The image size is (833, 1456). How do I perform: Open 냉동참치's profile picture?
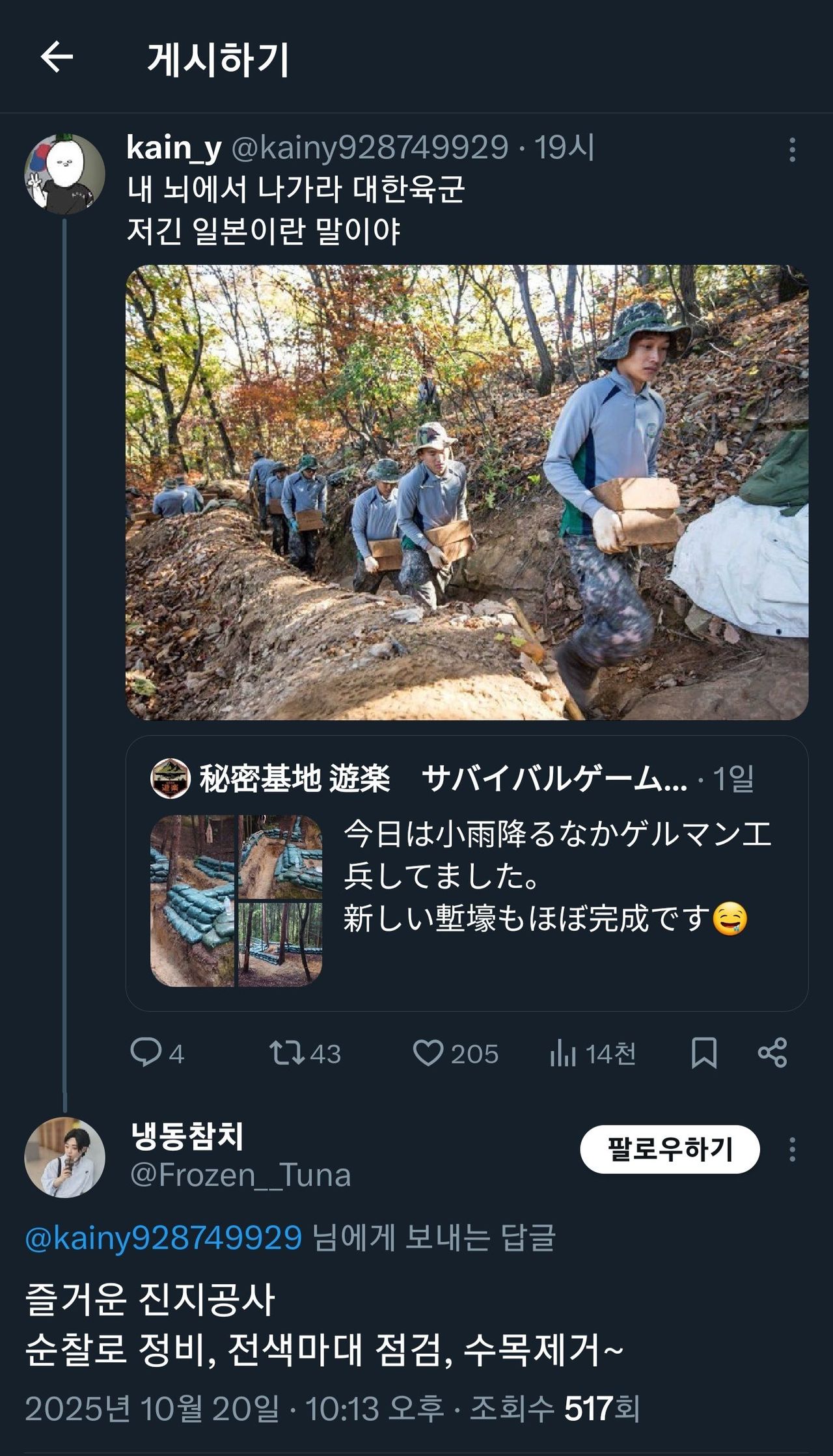pos(64,1157)
